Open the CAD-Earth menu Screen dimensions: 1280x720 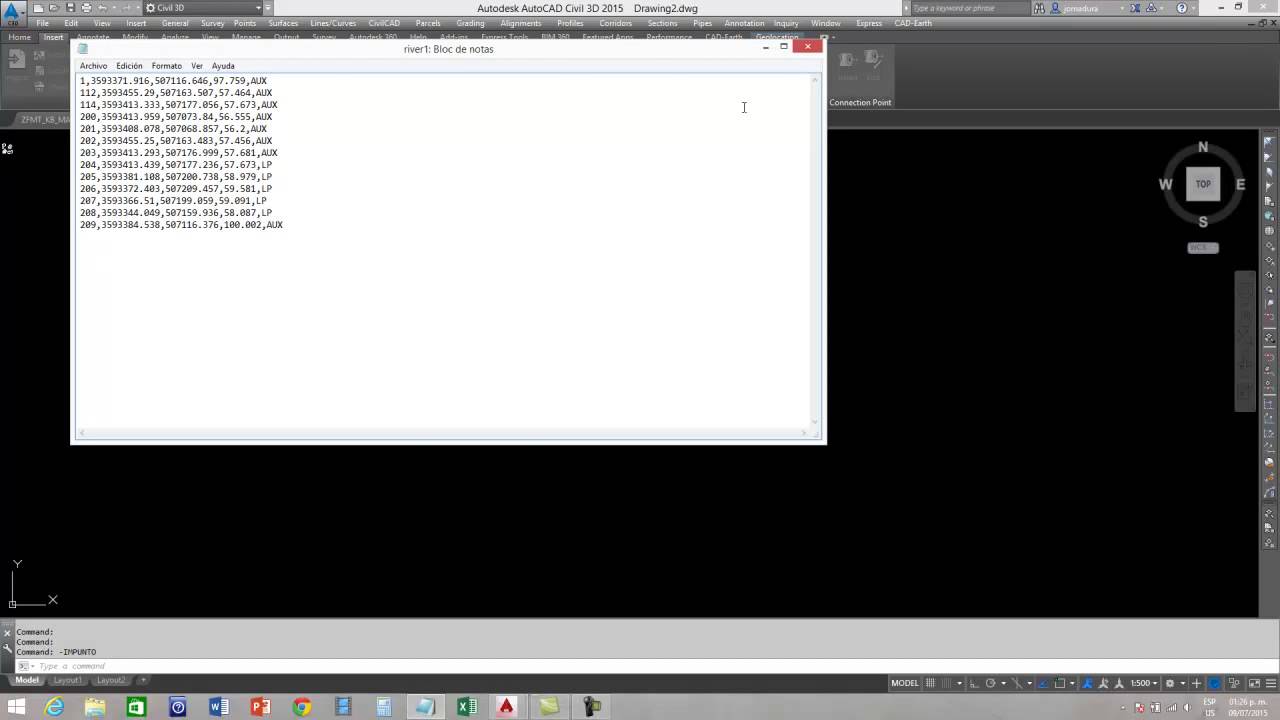tap(914, 23)
